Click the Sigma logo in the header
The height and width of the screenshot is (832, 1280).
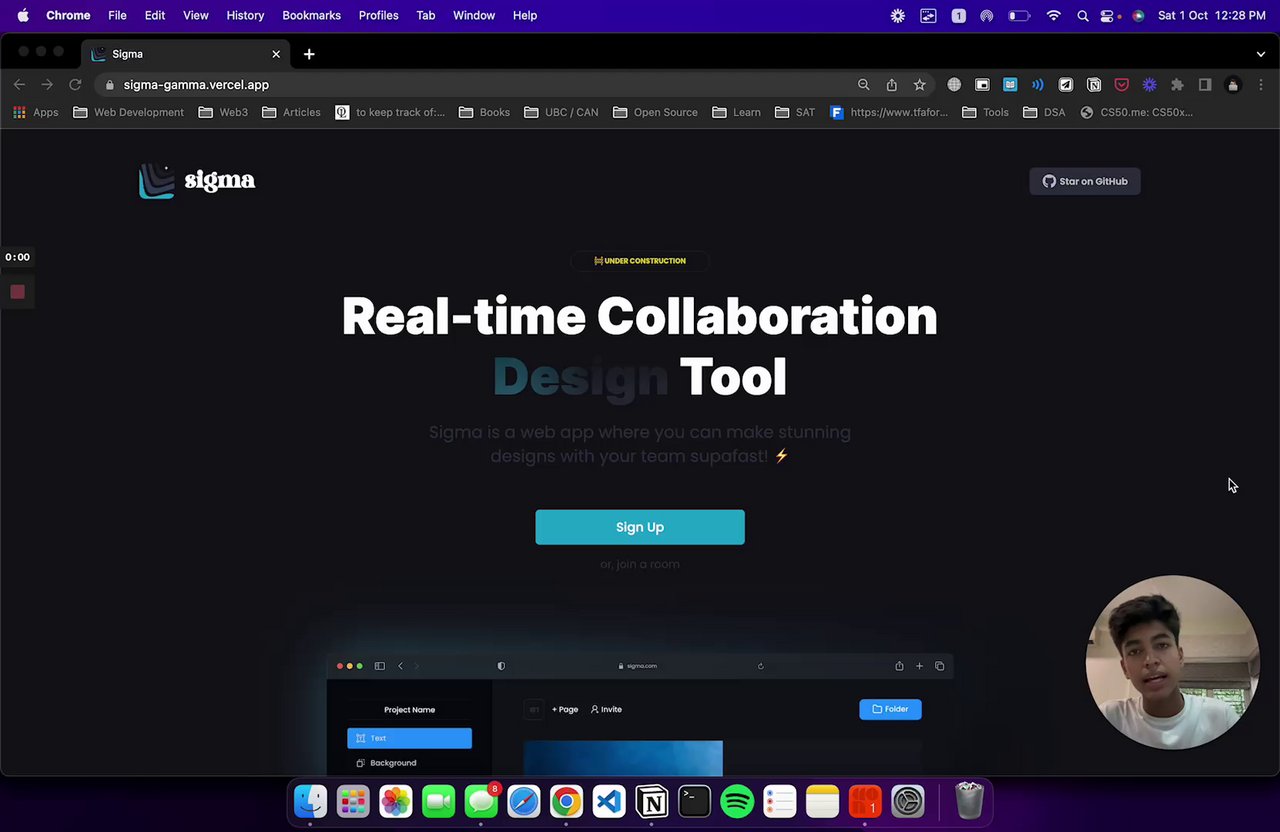tap(197, 181)
